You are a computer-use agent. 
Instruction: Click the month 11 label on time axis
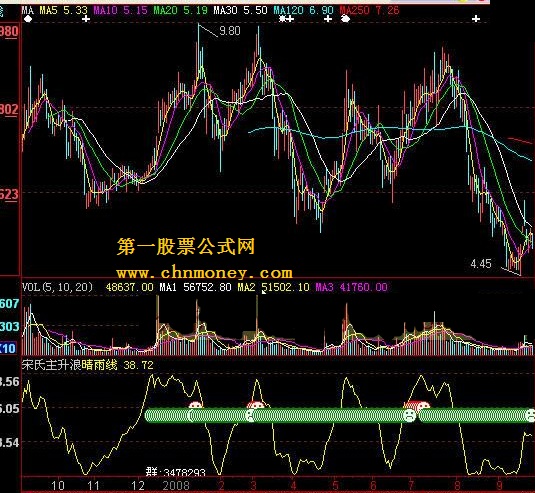pos(93,485)
